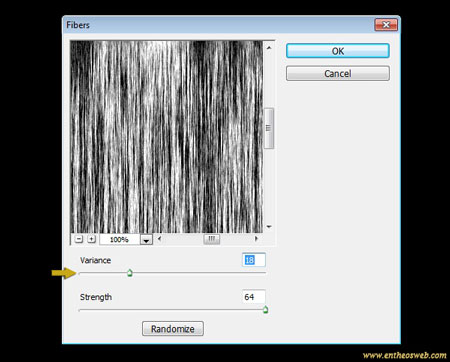This screenshot has height=362, width=450.
Task: Click the vertical scrollbar thumb
Action: 269,128
